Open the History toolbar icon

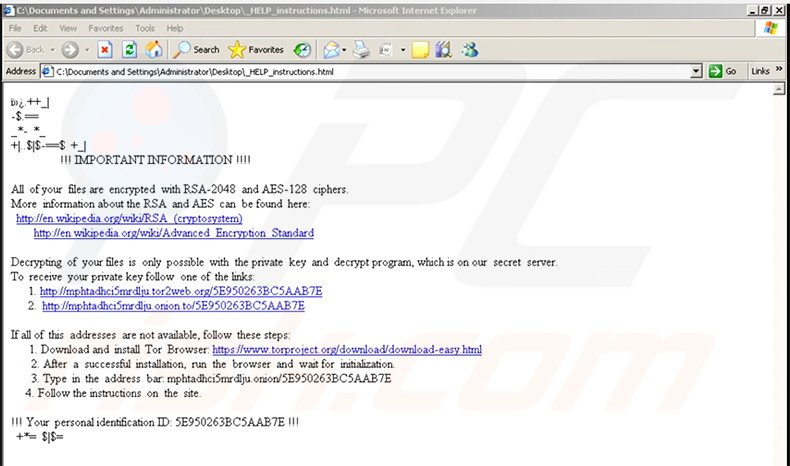[302, 49]
